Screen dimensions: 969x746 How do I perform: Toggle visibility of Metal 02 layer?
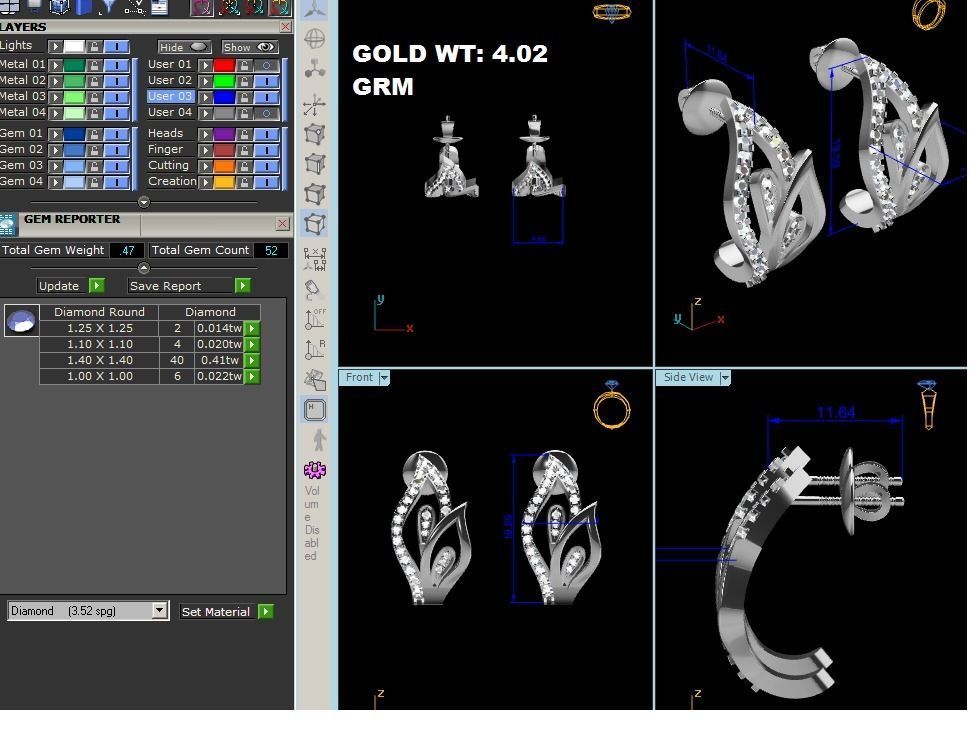point(116,81)
